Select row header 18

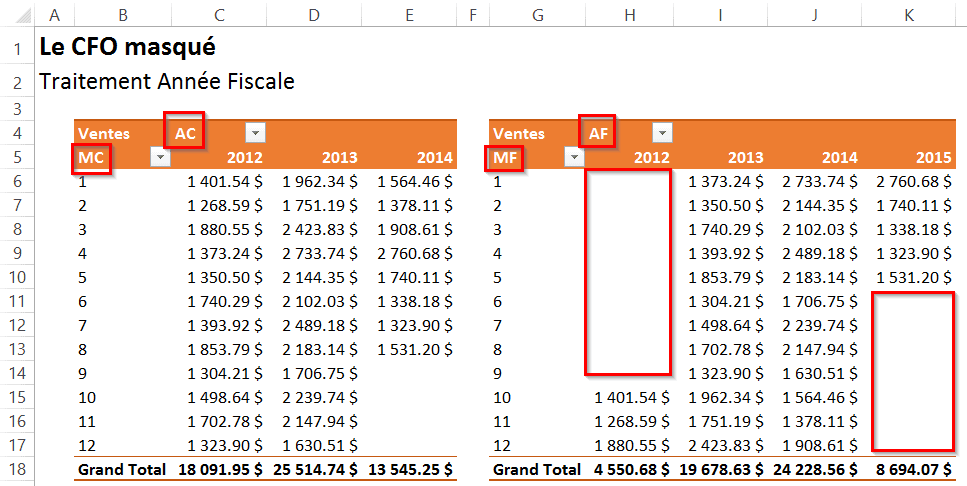click(17, 469)
